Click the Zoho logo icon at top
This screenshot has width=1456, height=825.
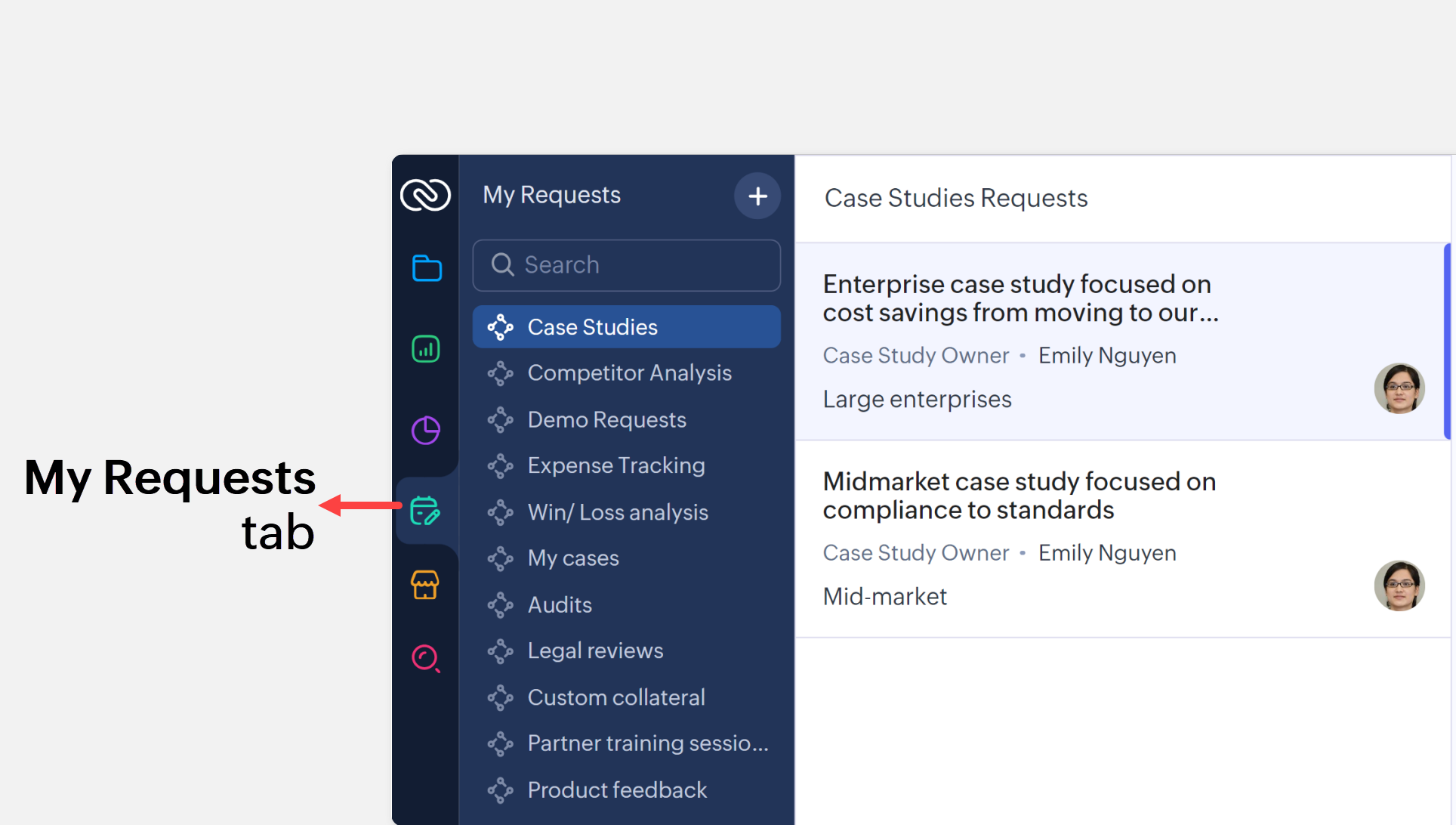(425, 195)
